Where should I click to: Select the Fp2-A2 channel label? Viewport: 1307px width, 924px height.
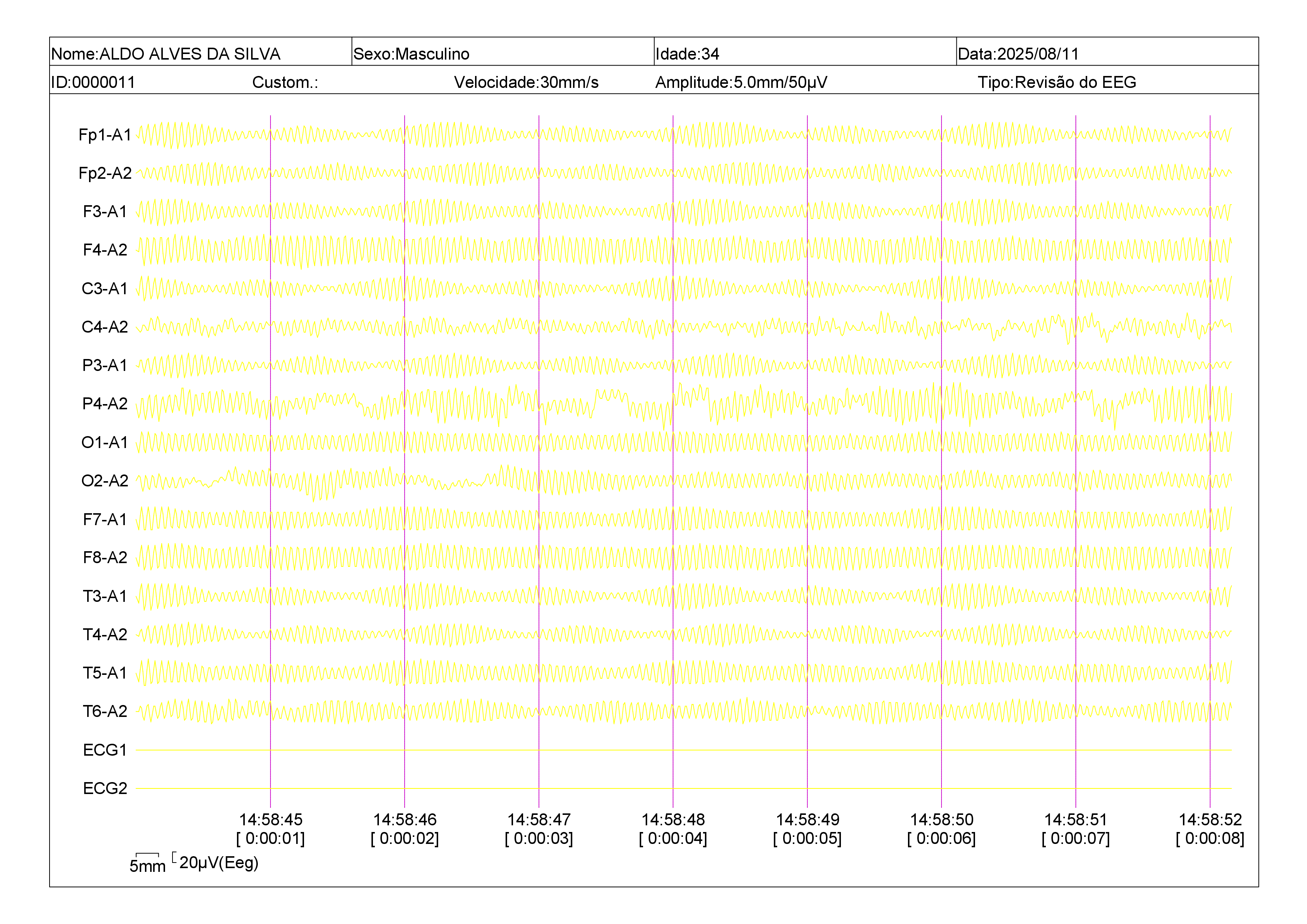pyautogui.click(x=105, y=173)
